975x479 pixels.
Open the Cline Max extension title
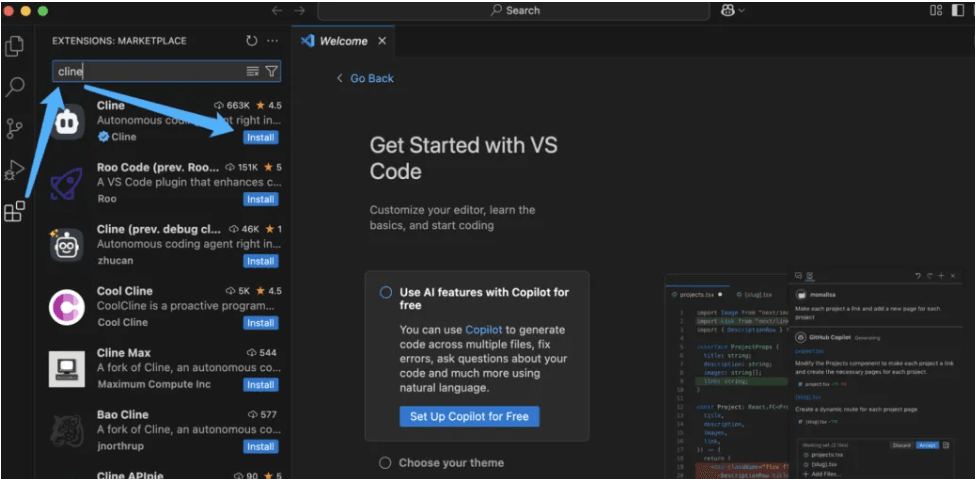pos(124,353)
